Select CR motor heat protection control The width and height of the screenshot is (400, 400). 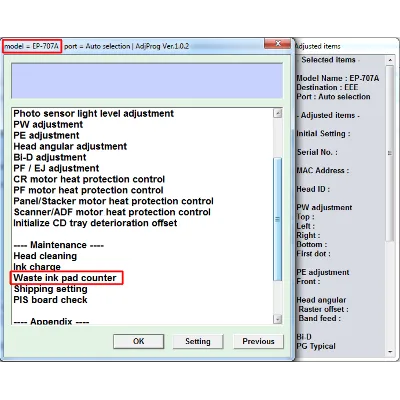(89, 179)
